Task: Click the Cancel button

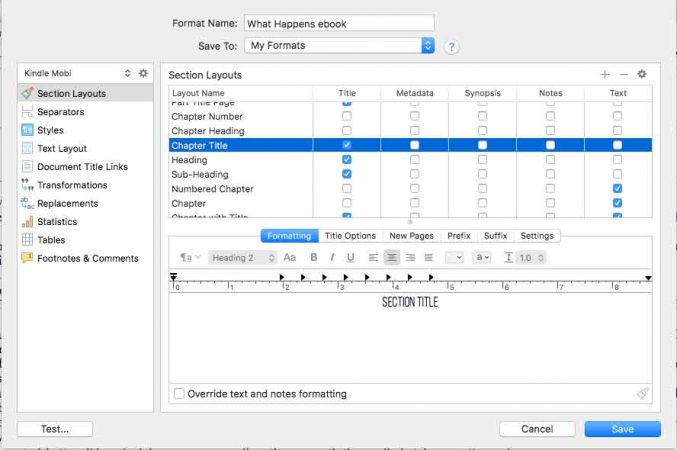Action: [537, 429]
